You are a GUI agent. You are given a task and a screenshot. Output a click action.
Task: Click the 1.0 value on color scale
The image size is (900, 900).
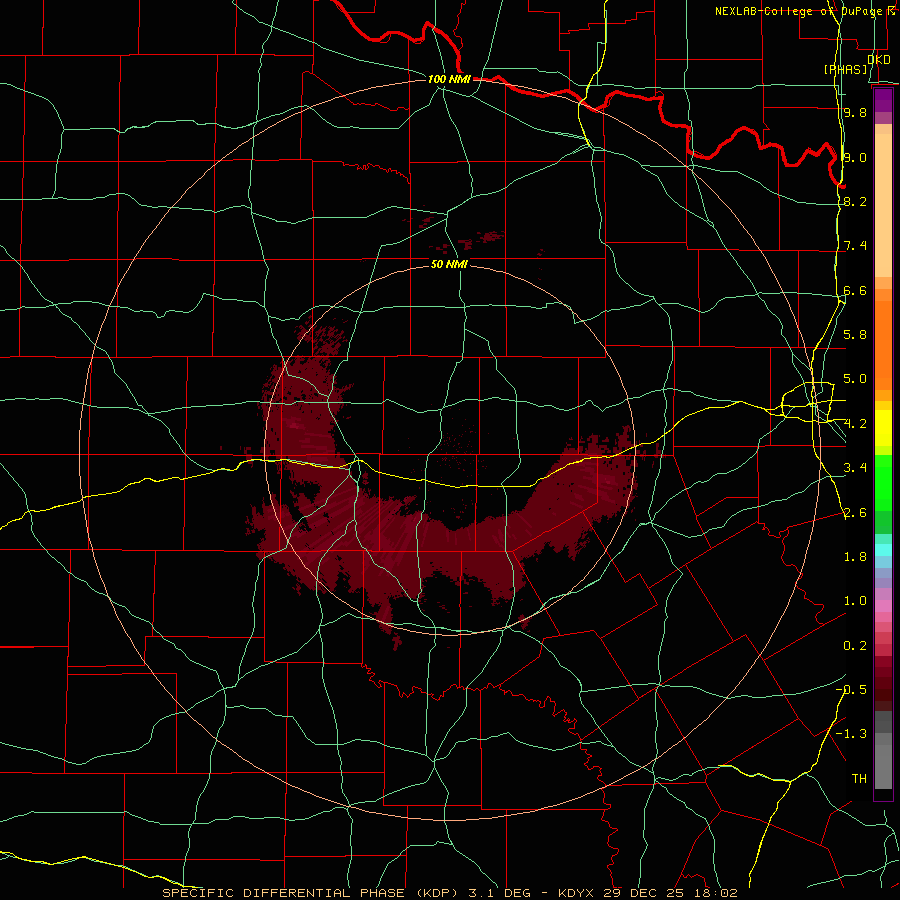pos(855,601)
